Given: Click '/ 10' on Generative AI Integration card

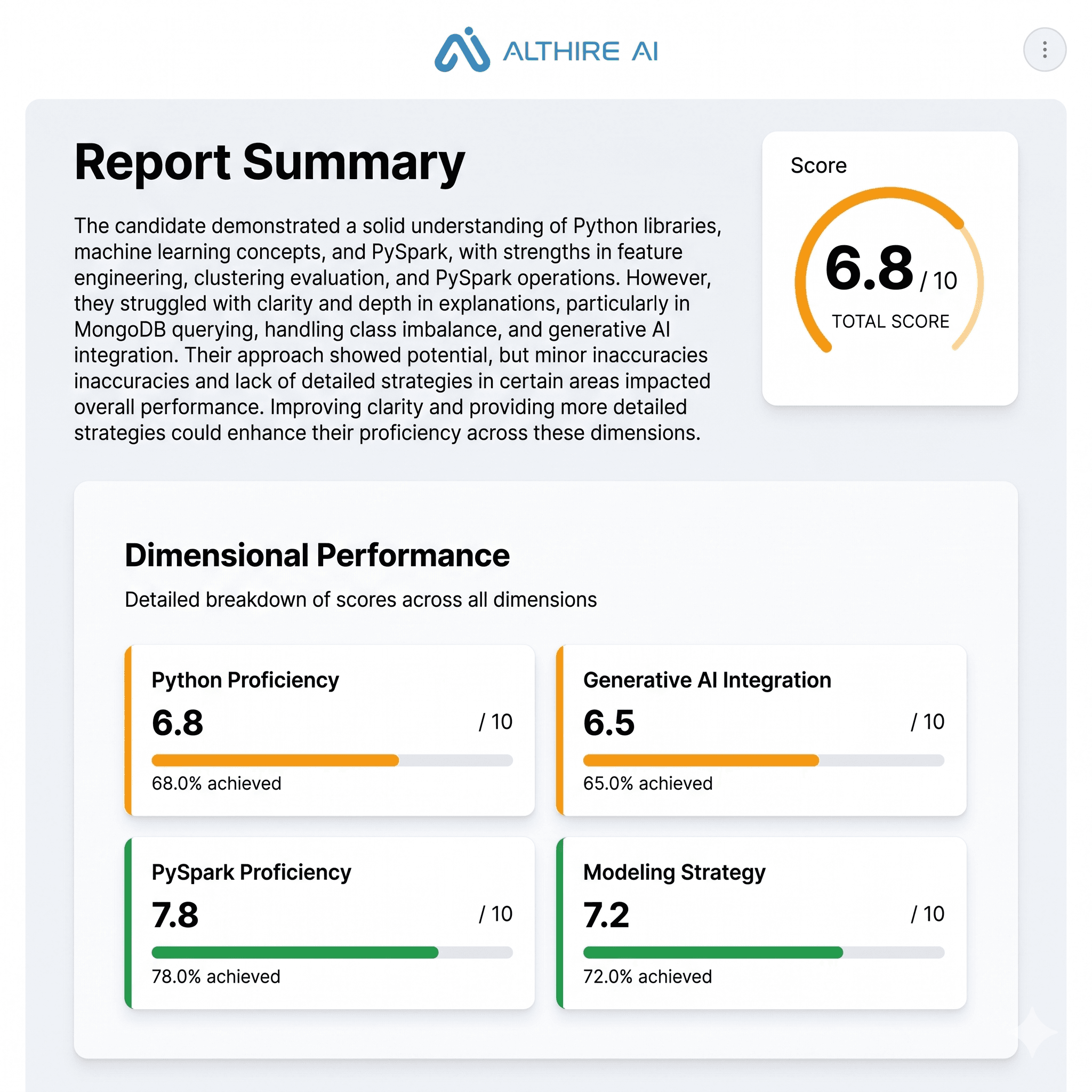Looking at the screenshot, I should (x=928, y=722).
